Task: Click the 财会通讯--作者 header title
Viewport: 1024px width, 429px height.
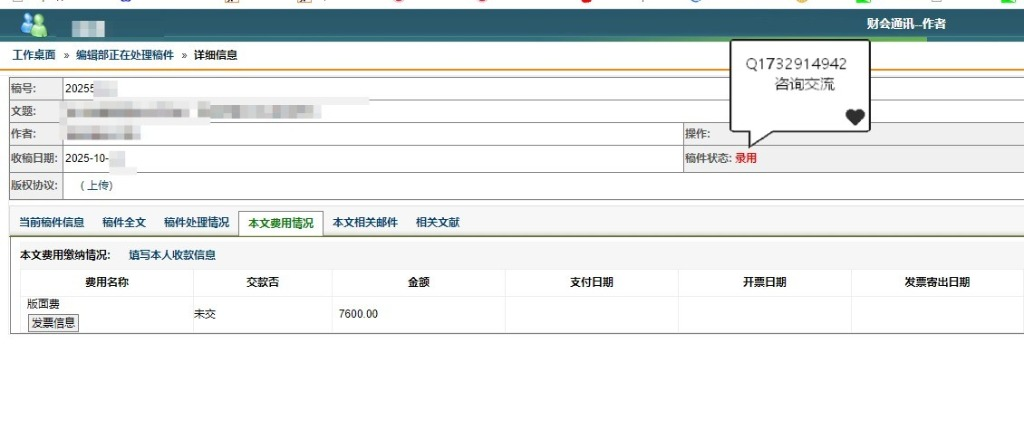Action: tap(906, 24)
